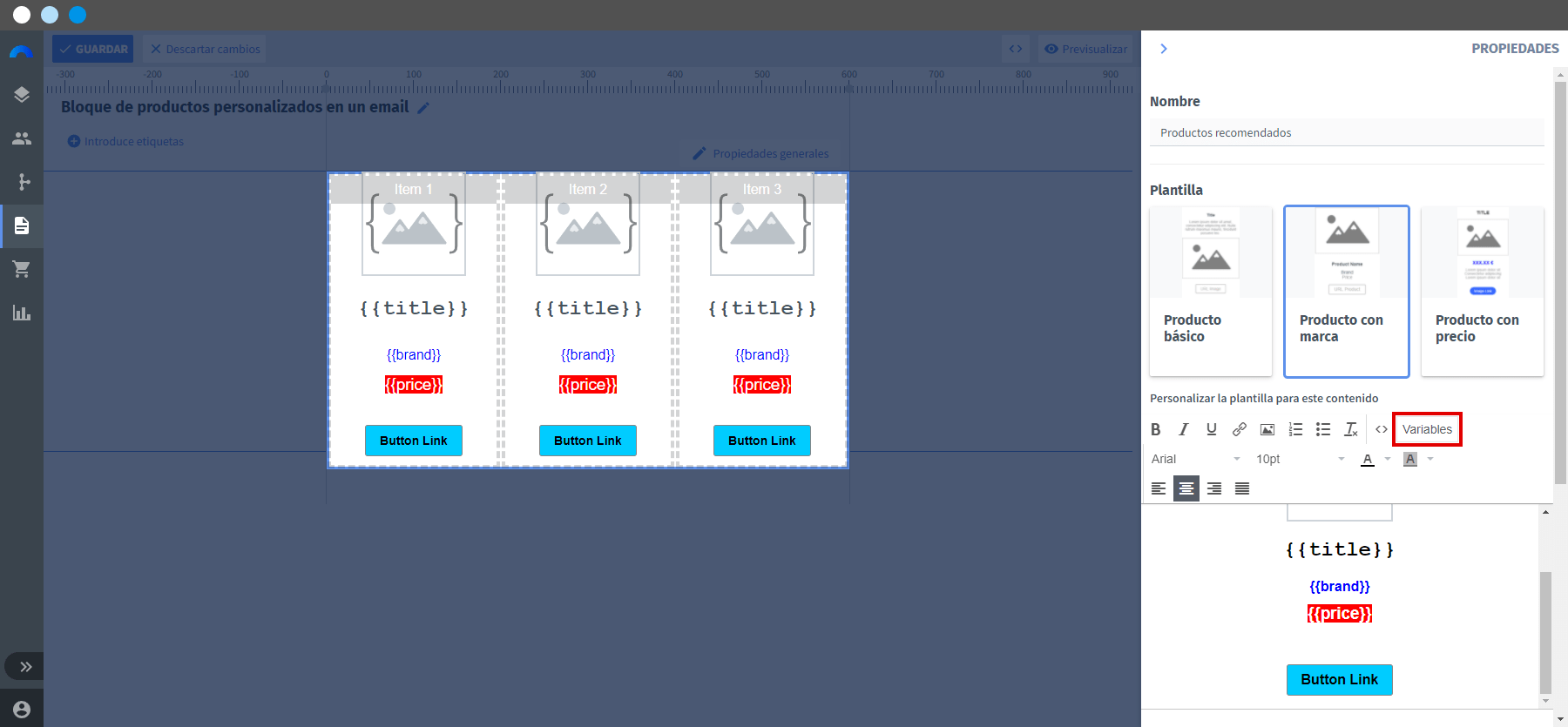This screenshot has width=1568, height=727.
Task: Click the app logo icon in sidebar
Action: click(21, 51)
